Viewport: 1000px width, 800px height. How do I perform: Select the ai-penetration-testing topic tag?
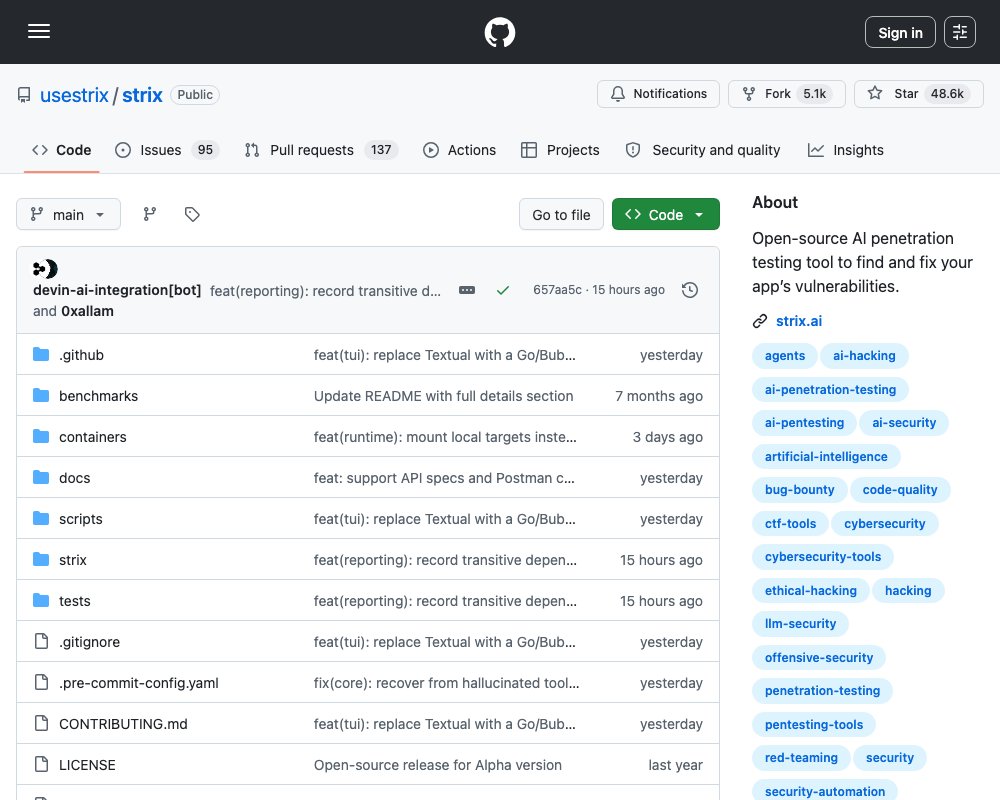[x=830, y=389]
